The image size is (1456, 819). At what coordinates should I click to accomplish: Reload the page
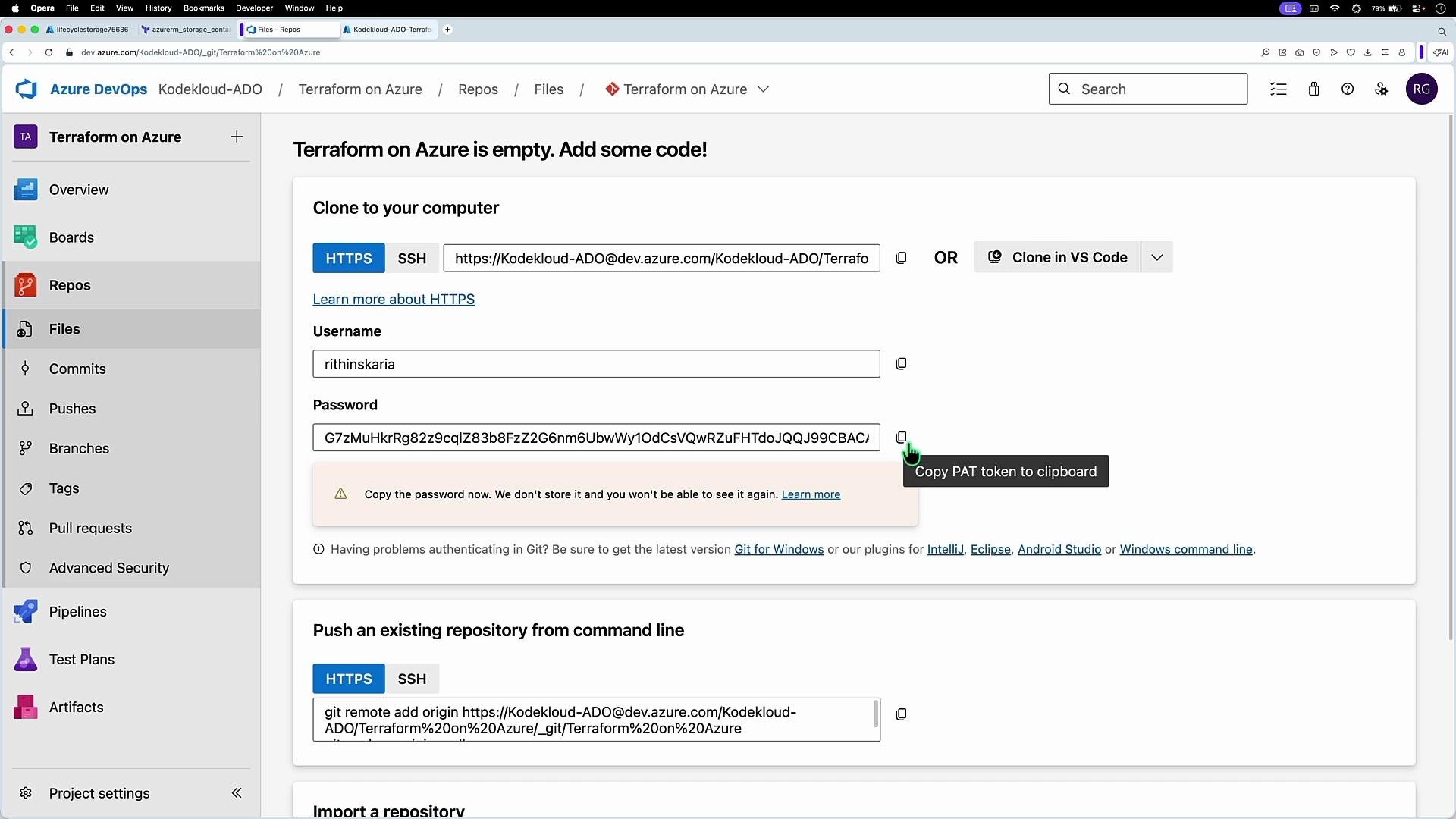pyautogui.click(x=49, y=52)
